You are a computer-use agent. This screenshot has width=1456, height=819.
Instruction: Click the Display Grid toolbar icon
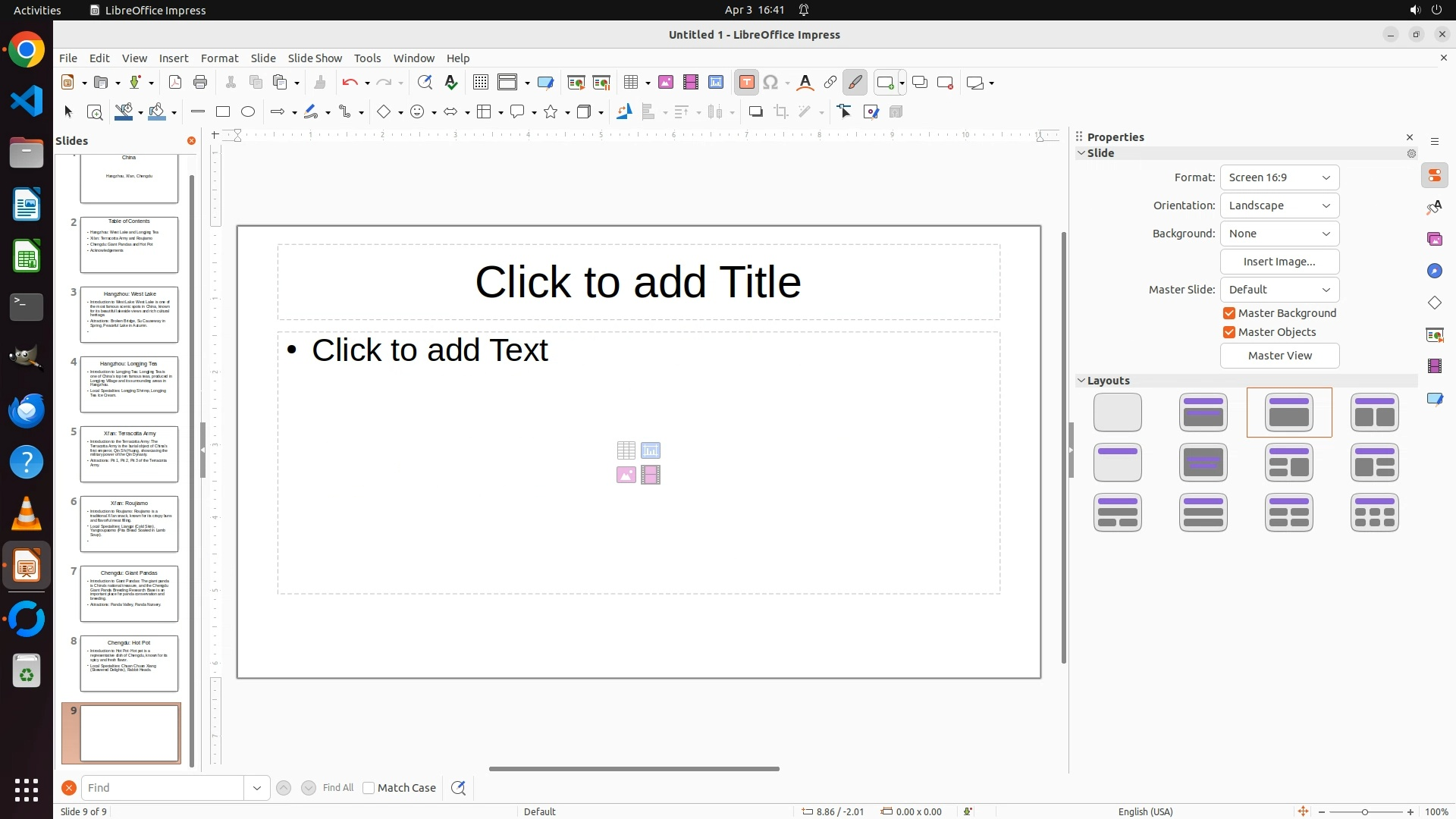(x=480, y=83)
